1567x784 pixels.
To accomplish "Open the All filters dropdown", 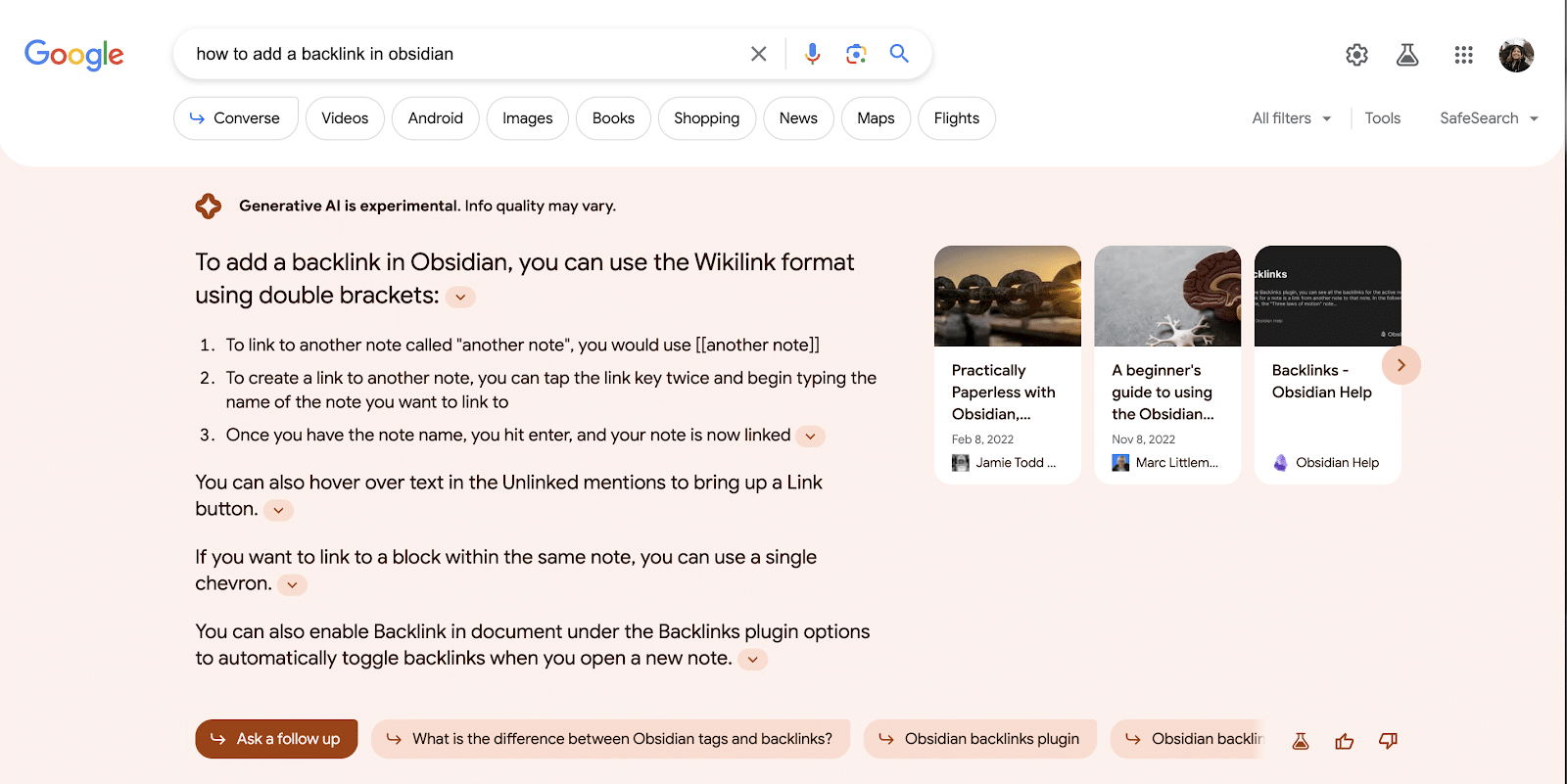I will [x=1291, y=118].
